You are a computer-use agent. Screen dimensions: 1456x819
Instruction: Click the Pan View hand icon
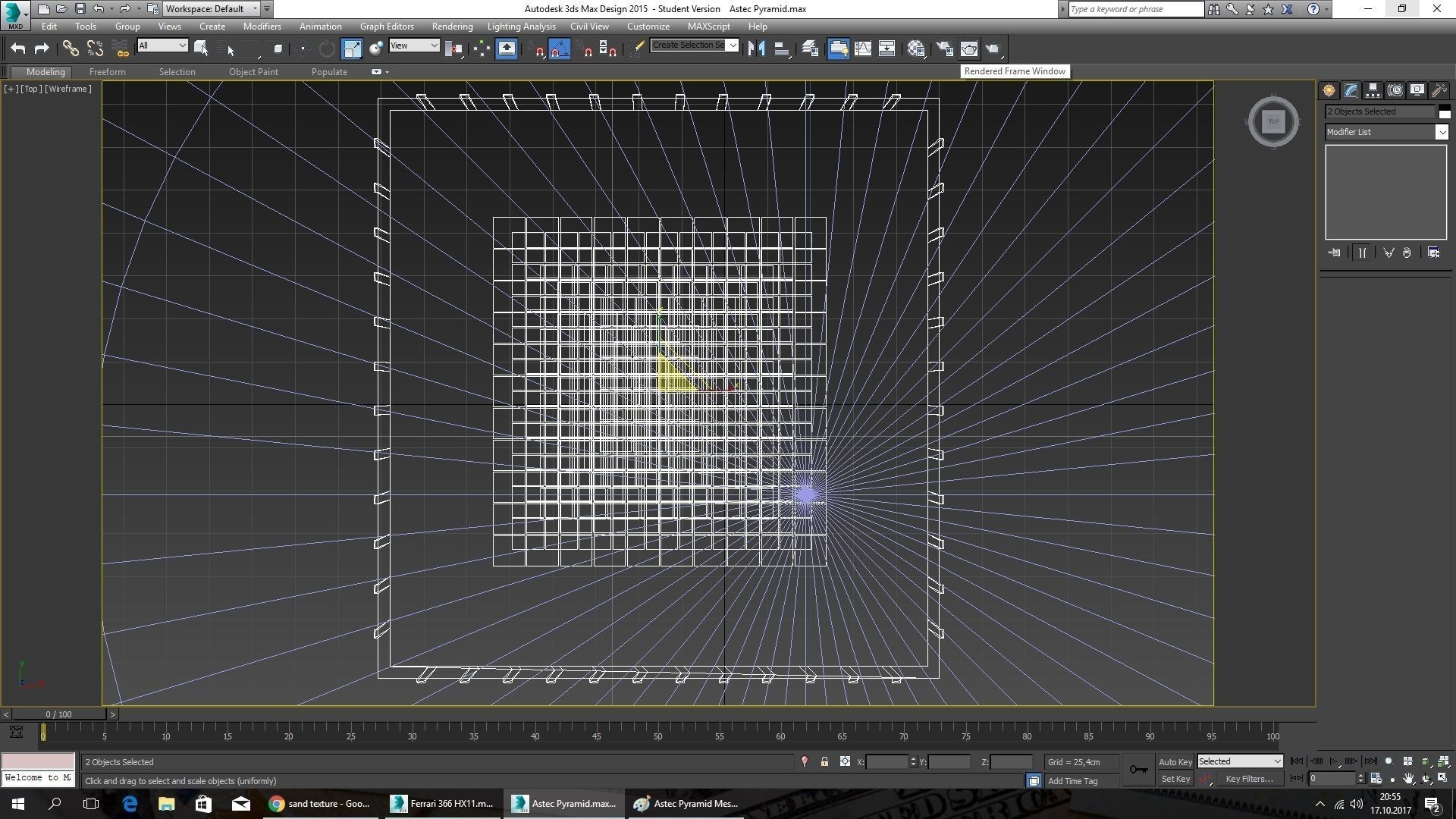click(x=1408, y=779)
